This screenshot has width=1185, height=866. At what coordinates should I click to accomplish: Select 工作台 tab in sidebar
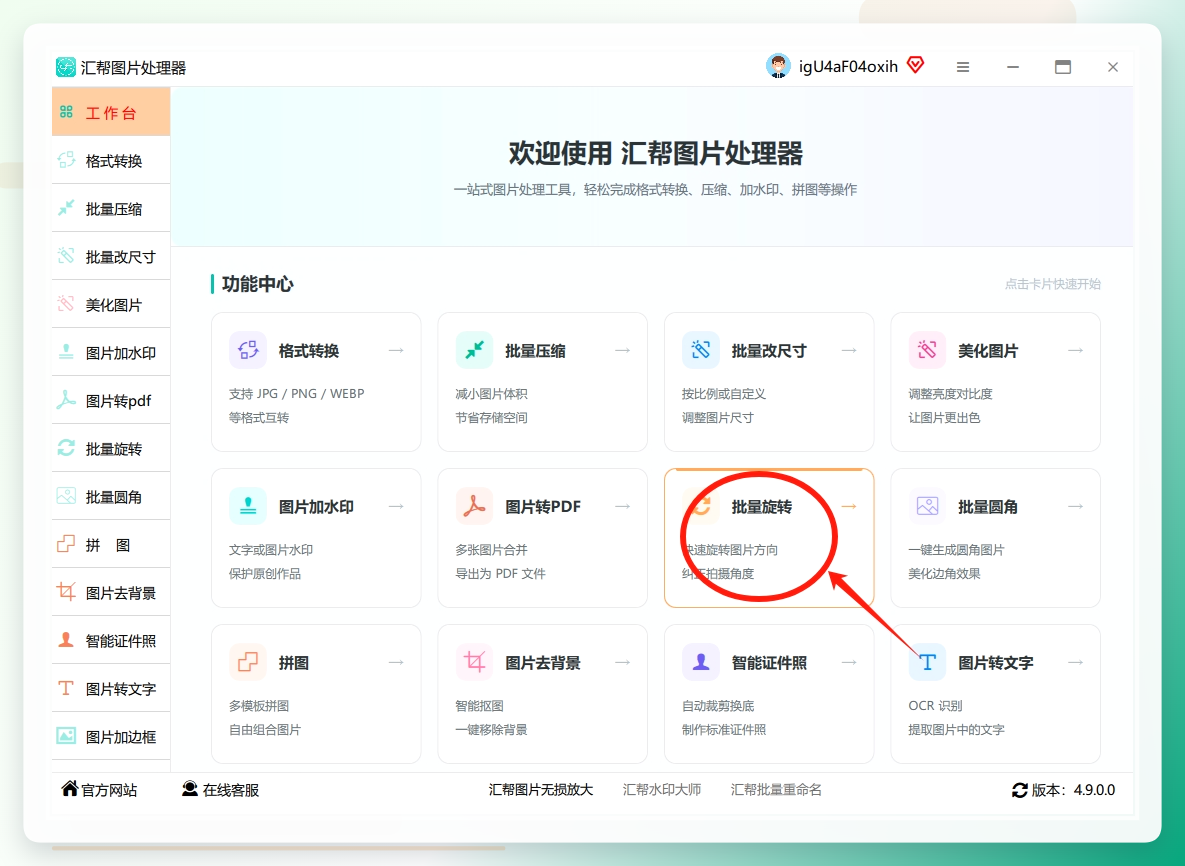(111, 112)
